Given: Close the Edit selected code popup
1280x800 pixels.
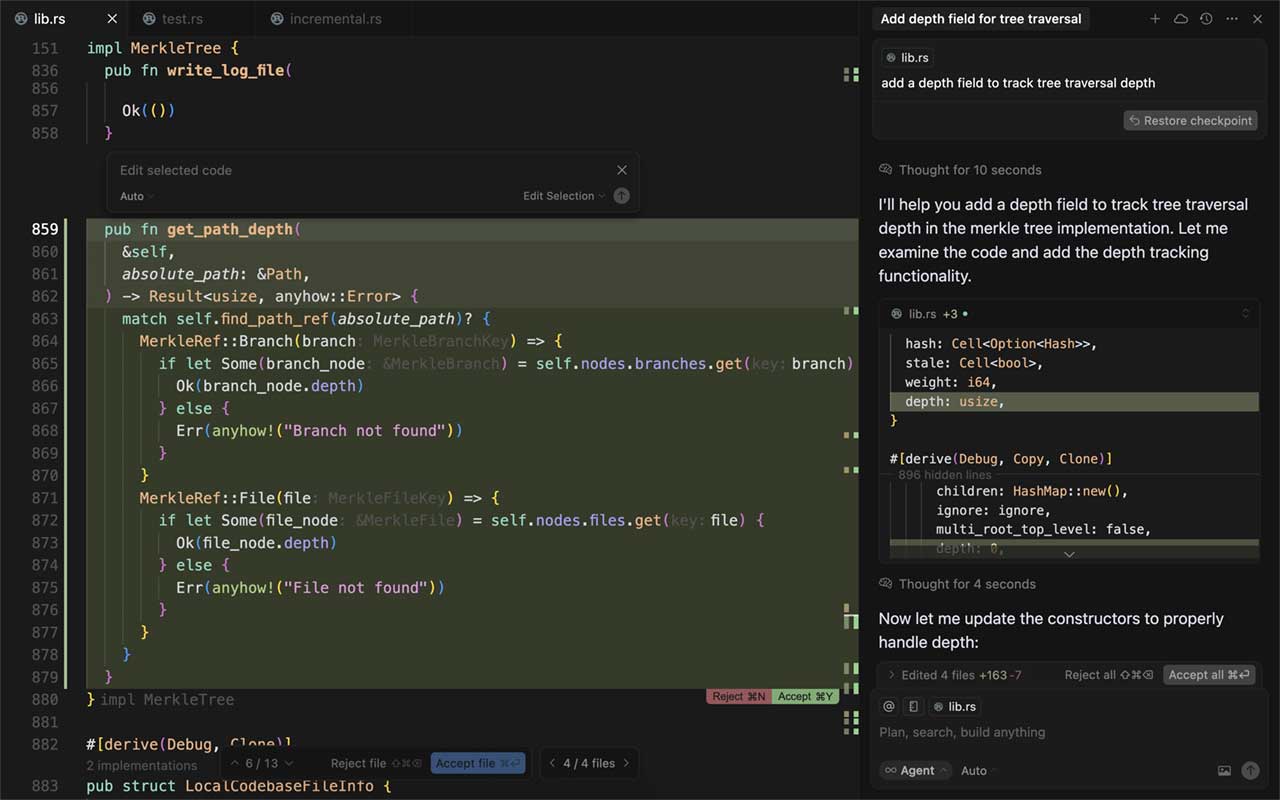Looking at the screenshot, I should [x=622, y=170].
